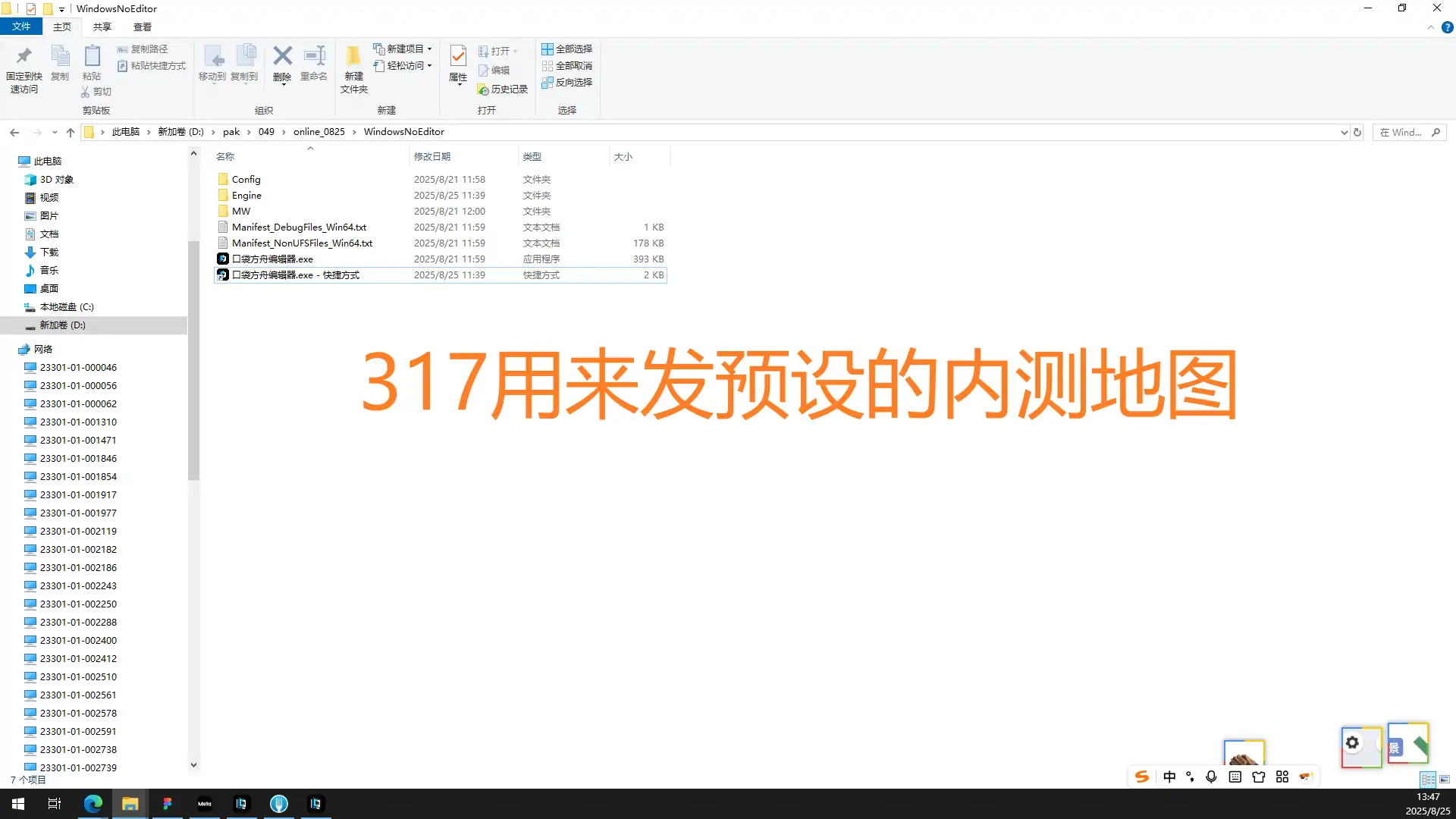This screenshot has width=1456, height=819.
Task: Switch to the View (查看) ribbon tab
Action: (143, 27)
